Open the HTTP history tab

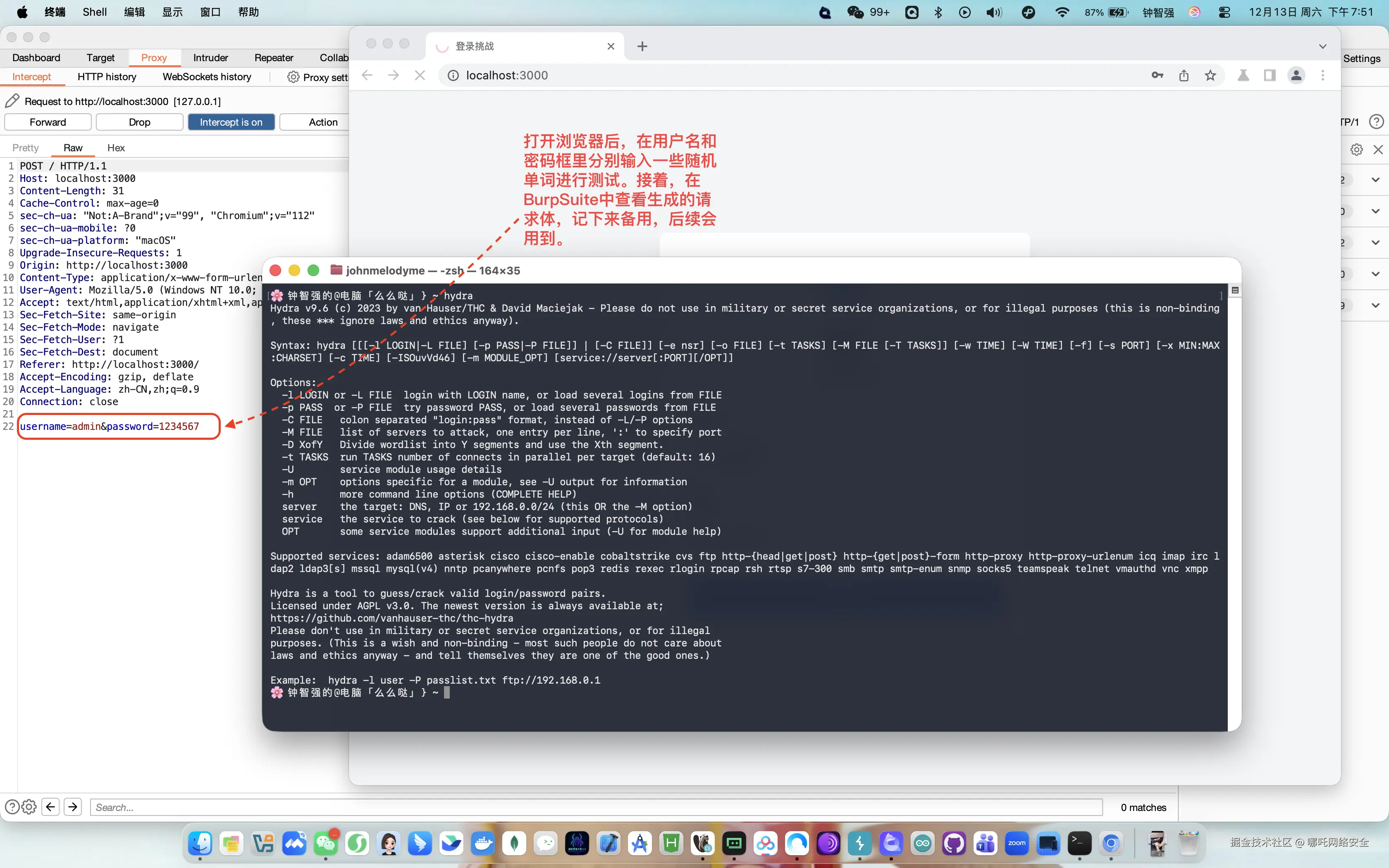coord(107,76)
